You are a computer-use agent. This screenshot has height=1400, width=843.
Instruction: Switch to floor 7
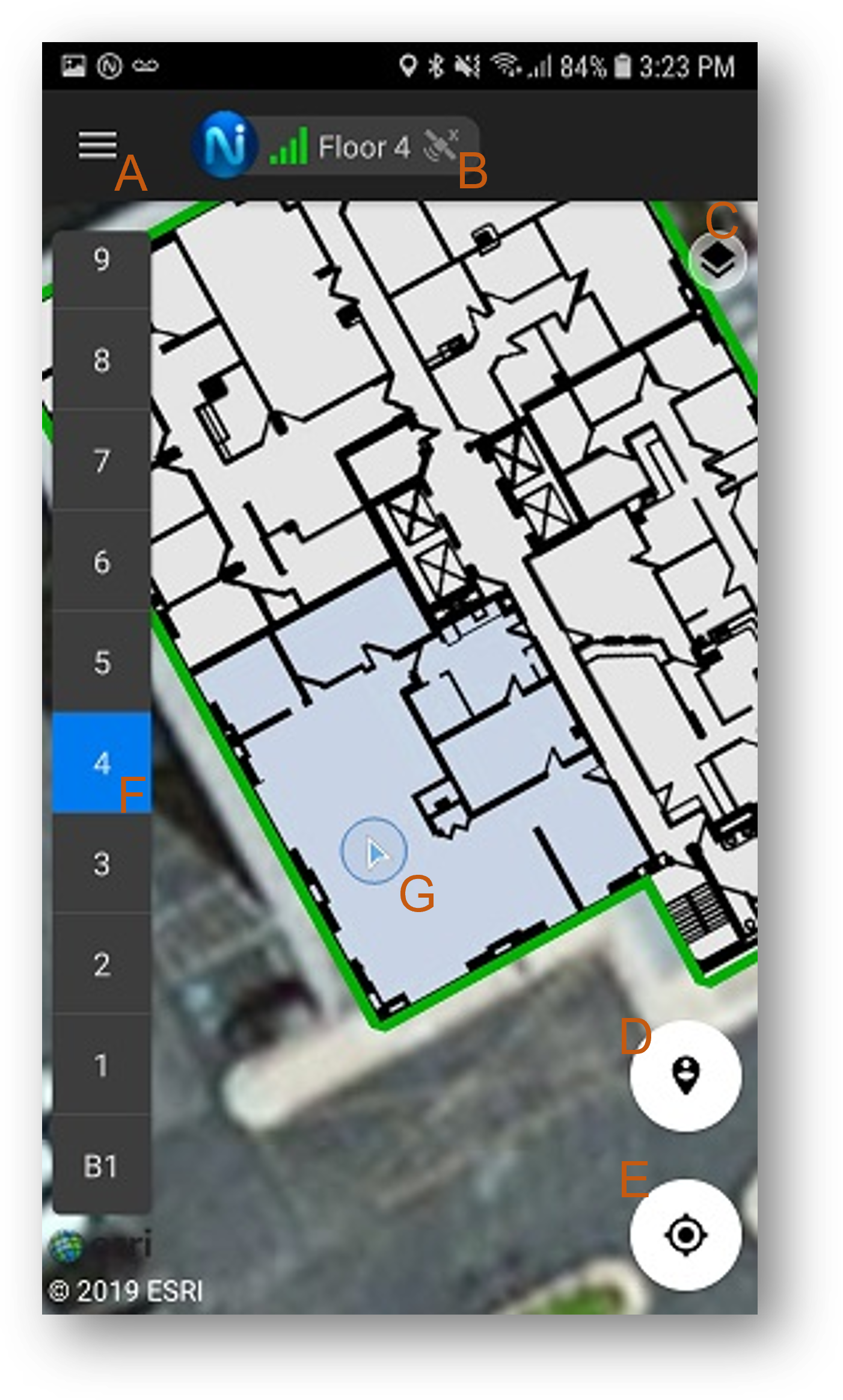102,461
